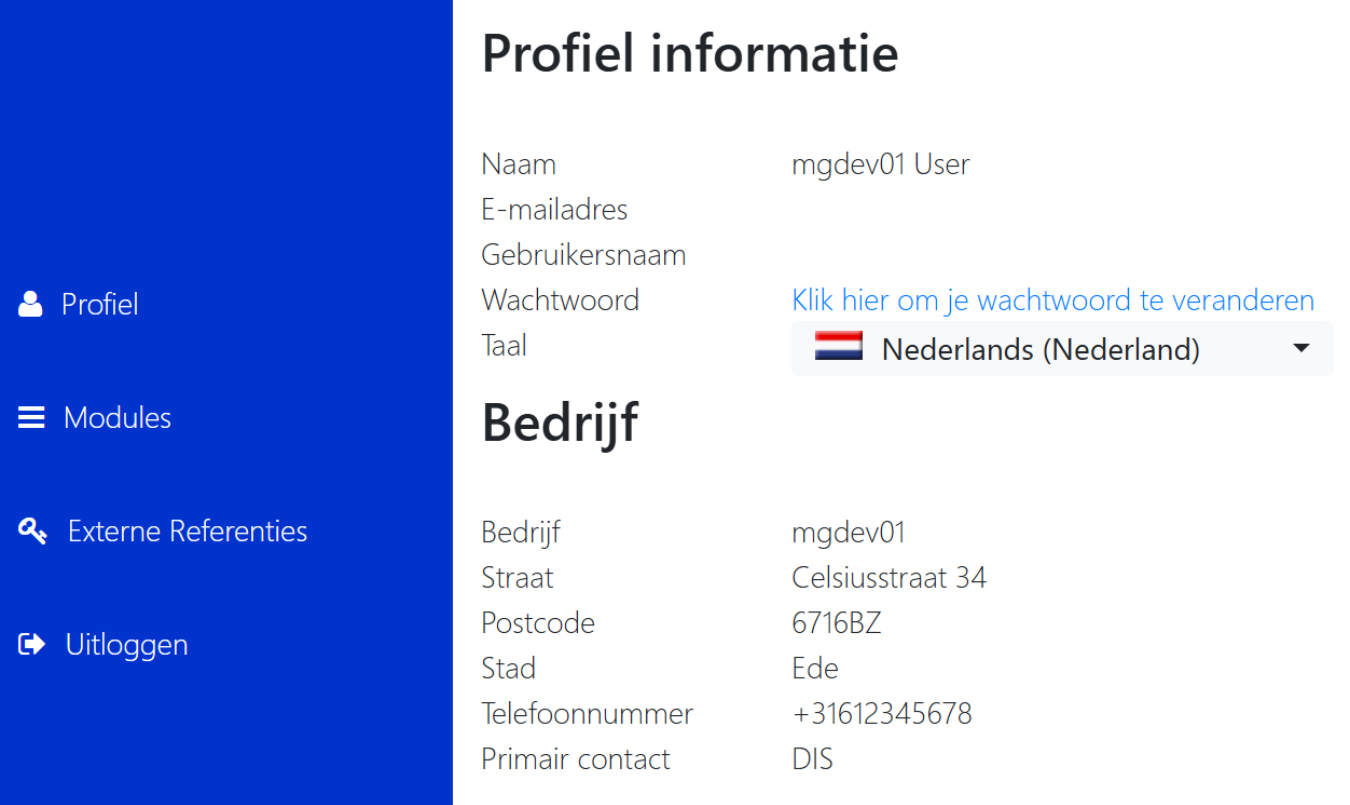Click the person icon next to Profiel
This screenshot has width=1350, height=805.
pyautogui.click(x=30, y=303)
